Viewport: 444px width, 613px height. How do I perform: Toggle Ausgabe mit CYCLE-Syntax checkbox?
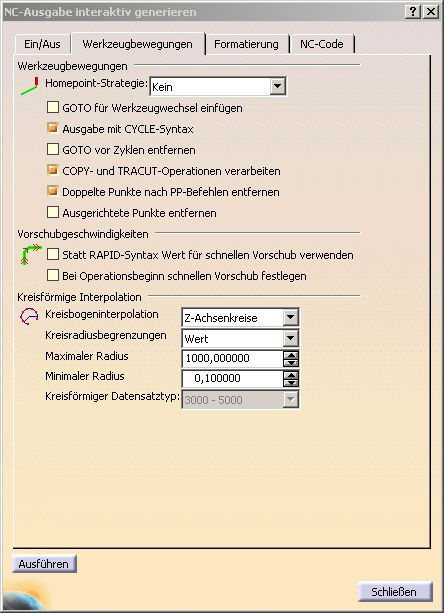tap(53, 128)
